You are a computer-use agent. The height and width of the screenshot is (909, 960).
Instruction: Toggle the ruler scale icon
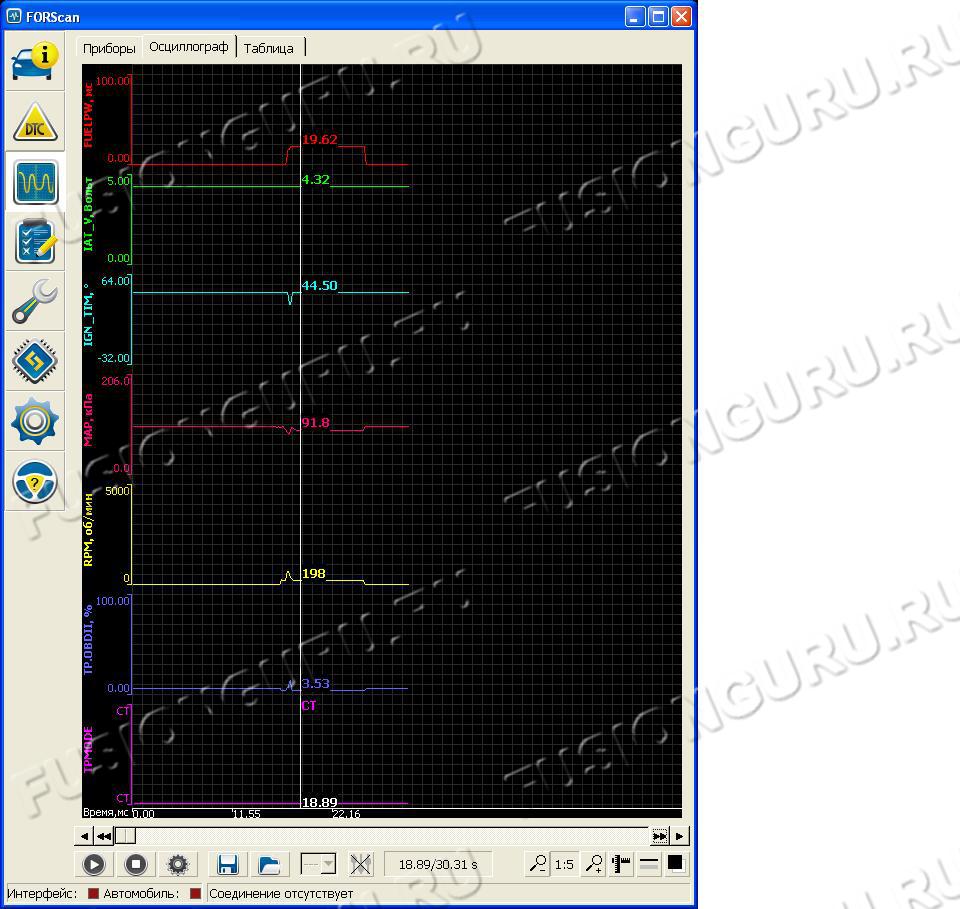click(x=621, y=864)
